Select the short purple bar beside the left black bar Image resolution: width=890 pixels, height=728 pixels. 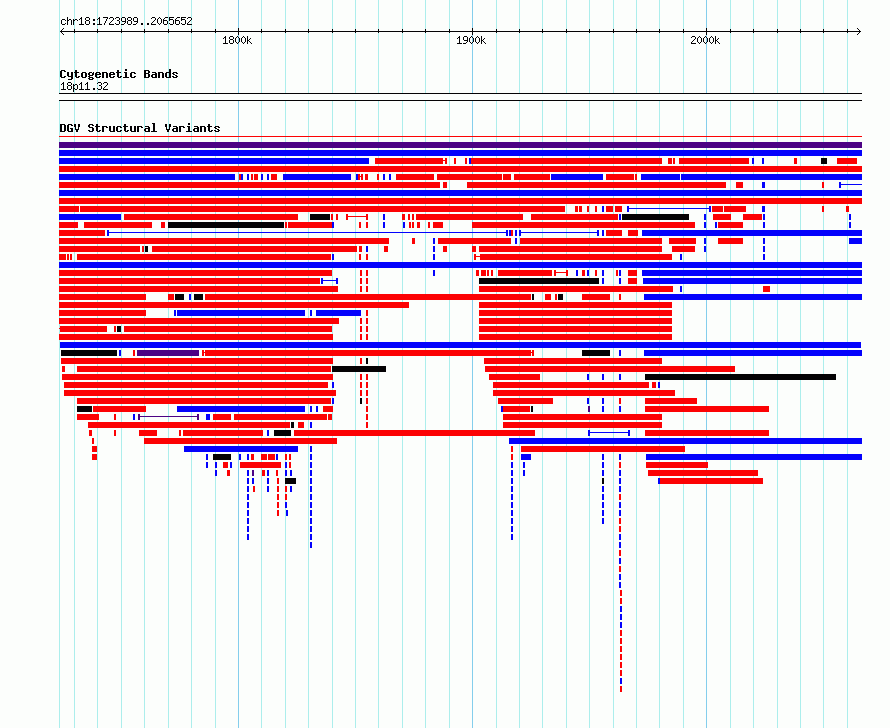tap(168, 353)
